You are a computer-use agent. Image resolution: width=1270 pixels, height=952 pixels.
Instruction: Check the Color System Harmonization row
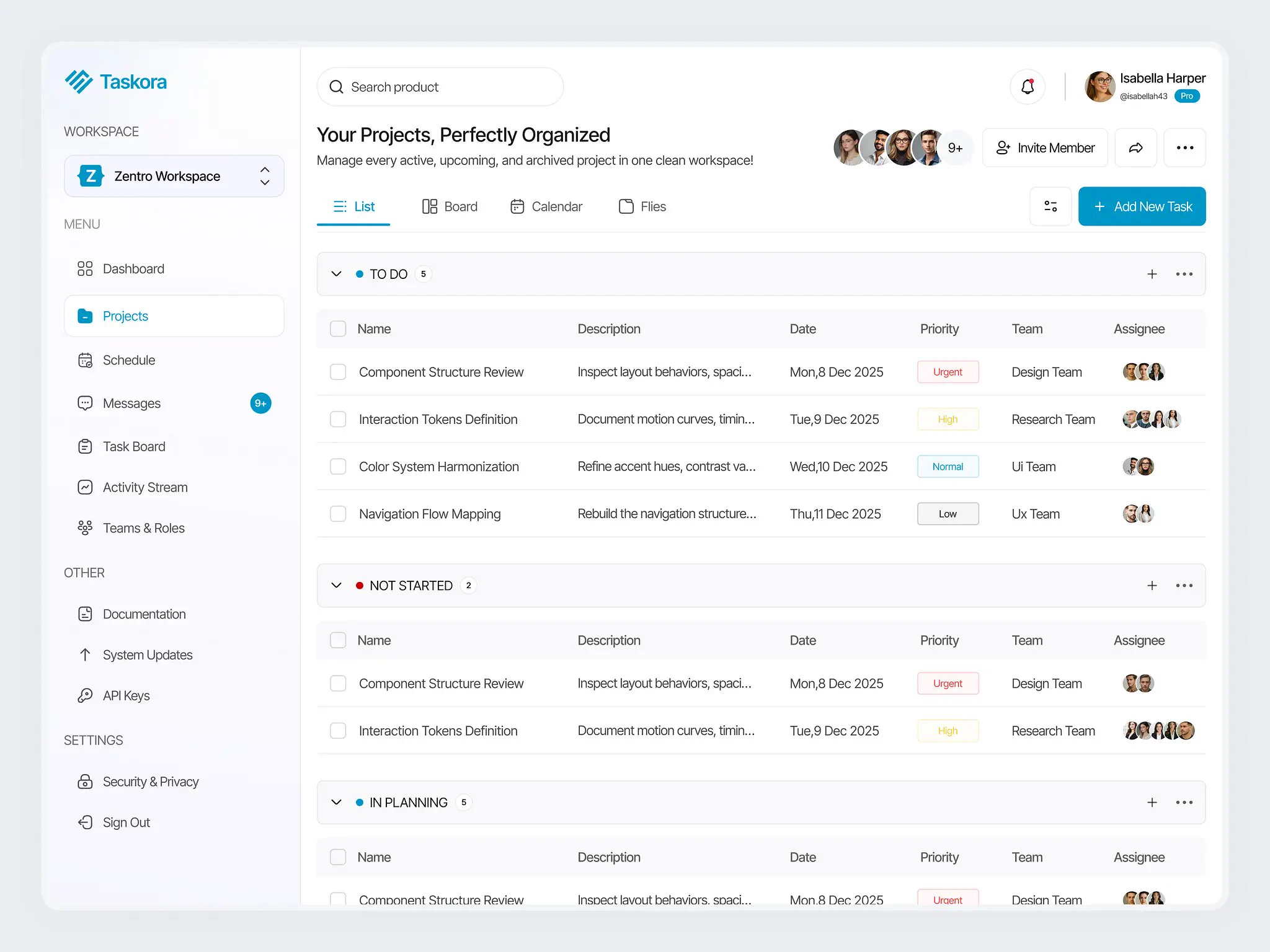338,466
